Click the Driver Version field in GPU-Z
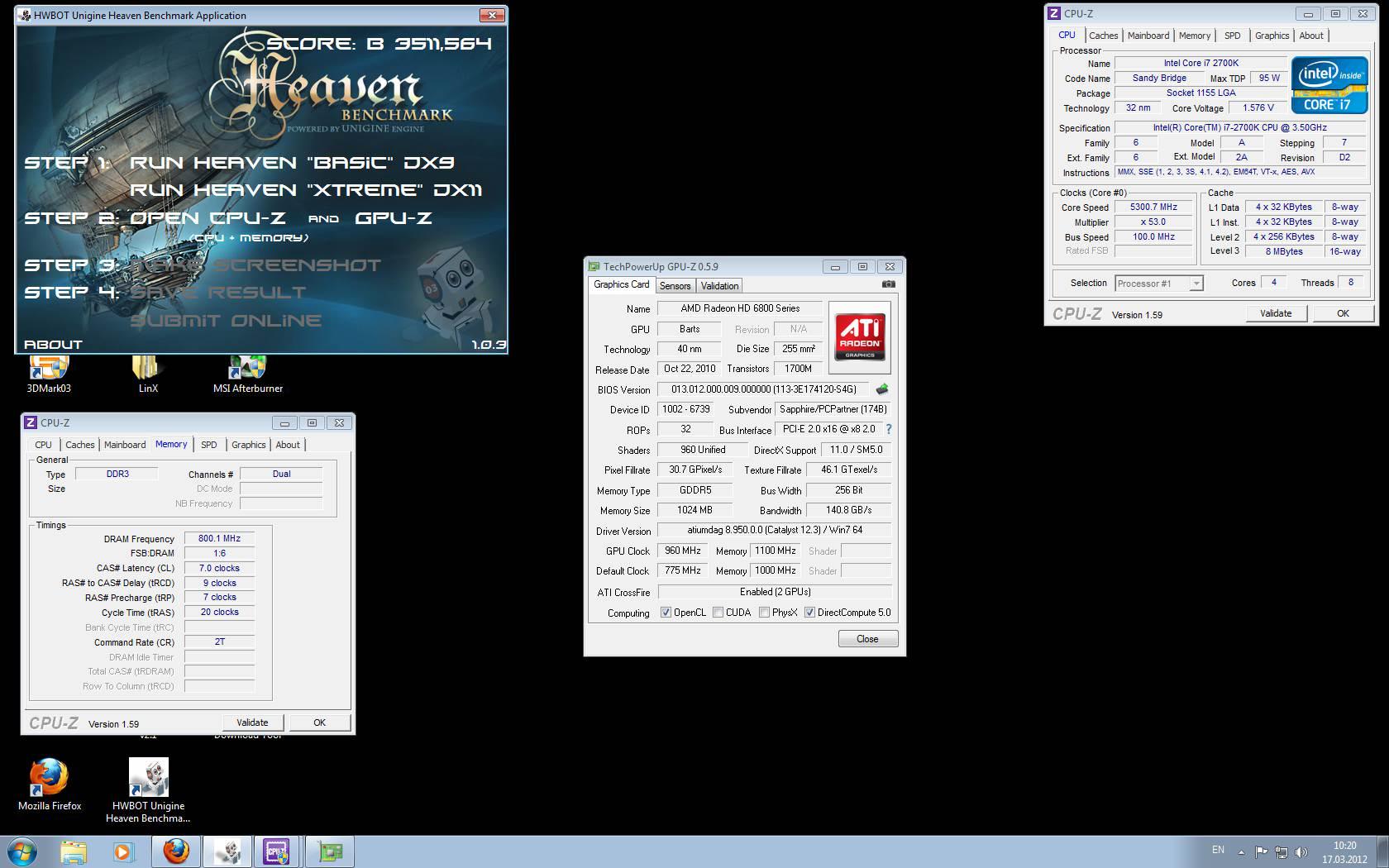The width and height of the screenshot is (1389, 868). (x=775, y=530)
